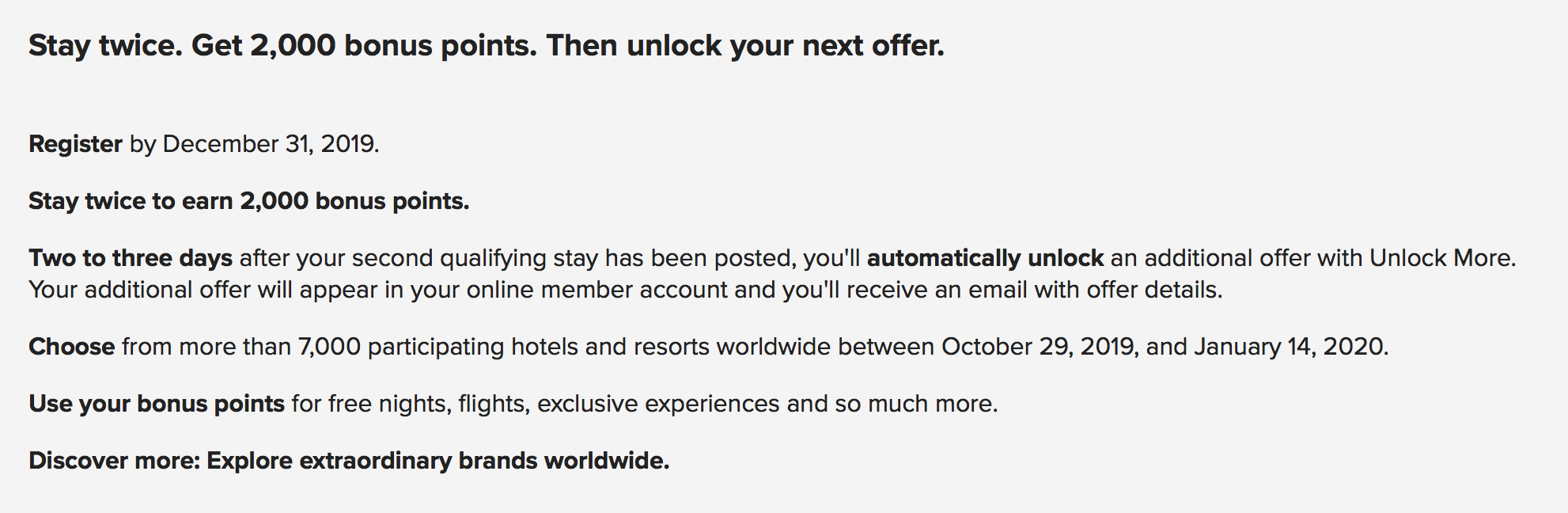The height and width of the screenshot is (513, 1568).
Task: Open "Explore extraordinary brands worldwide." link
Action: pos(438,461)
